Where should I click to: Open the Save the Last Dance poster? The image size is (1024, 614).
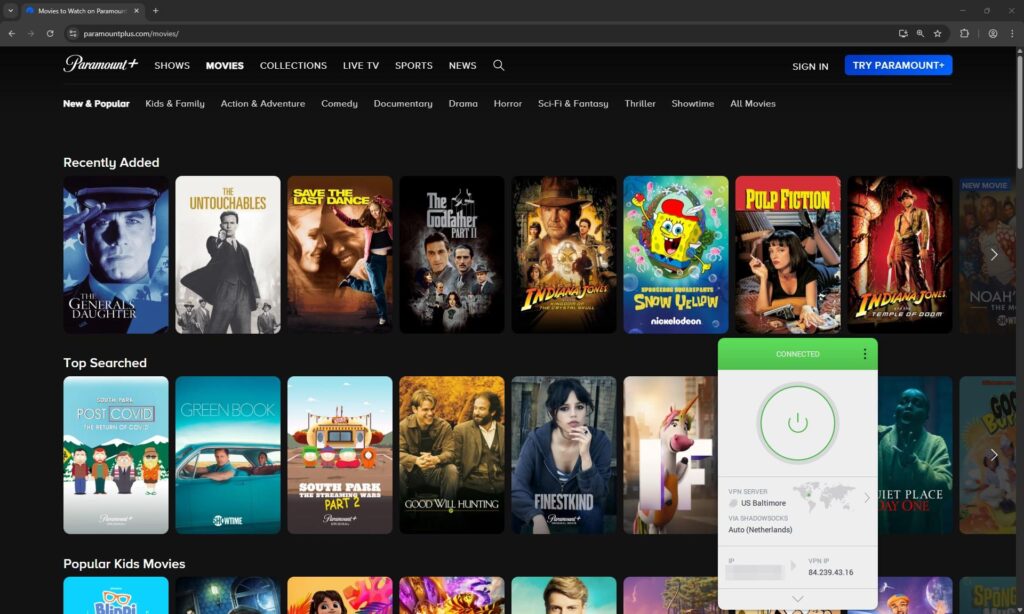[x=340, y=255]
